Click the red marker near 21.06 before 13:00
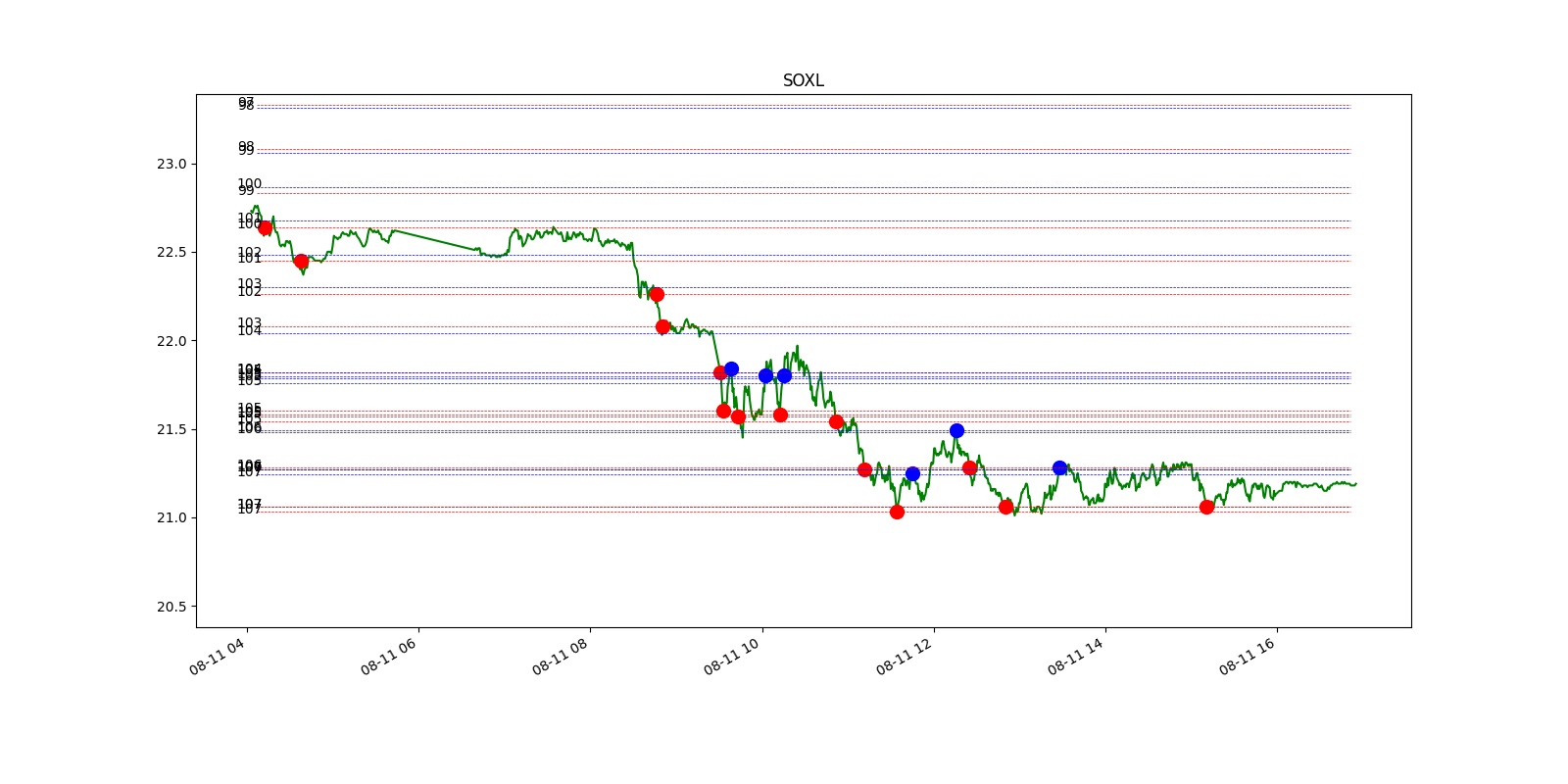 click(1005, 507)
